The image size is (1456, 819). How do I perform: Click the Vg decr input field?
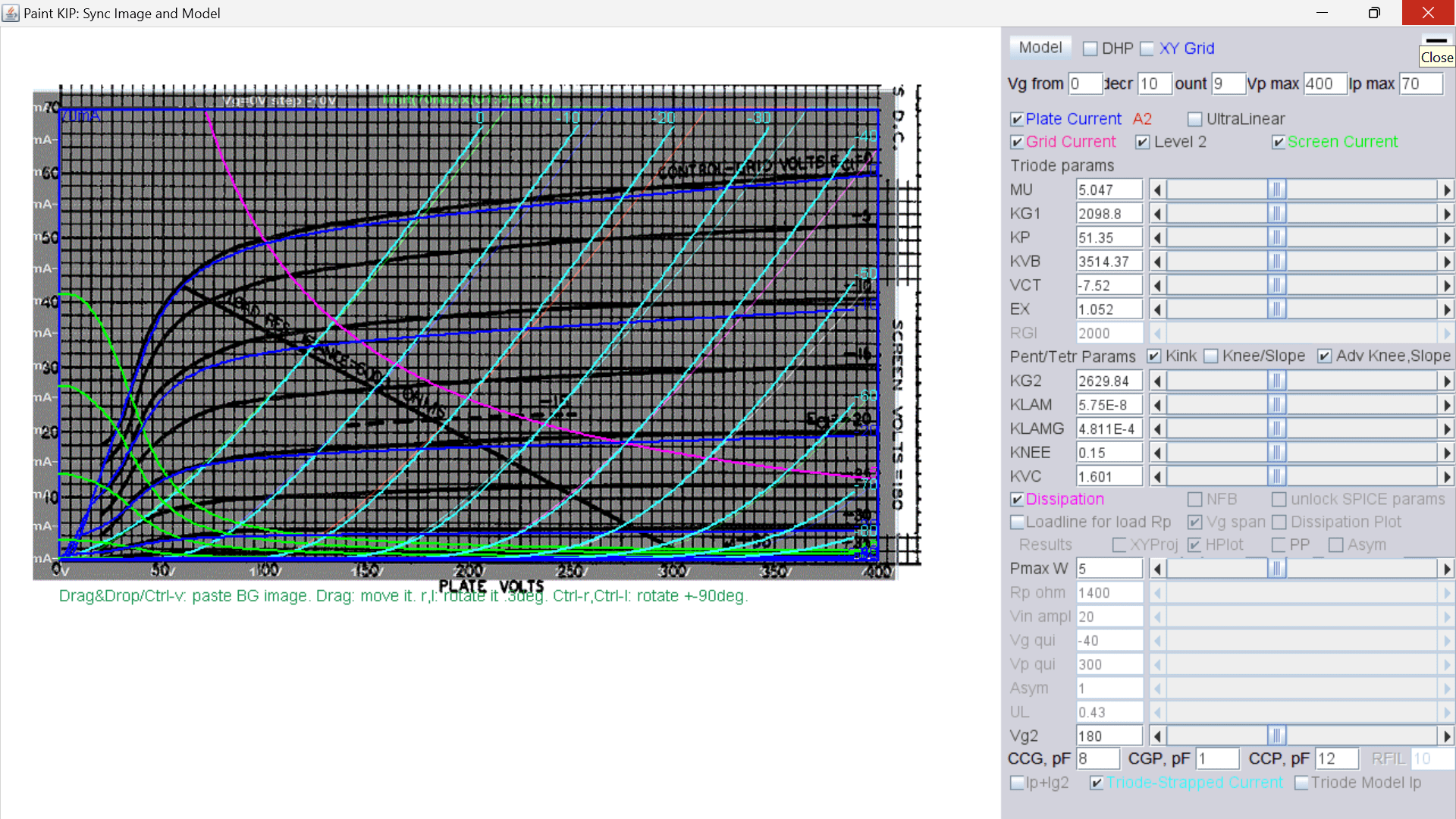point(1155,83)
